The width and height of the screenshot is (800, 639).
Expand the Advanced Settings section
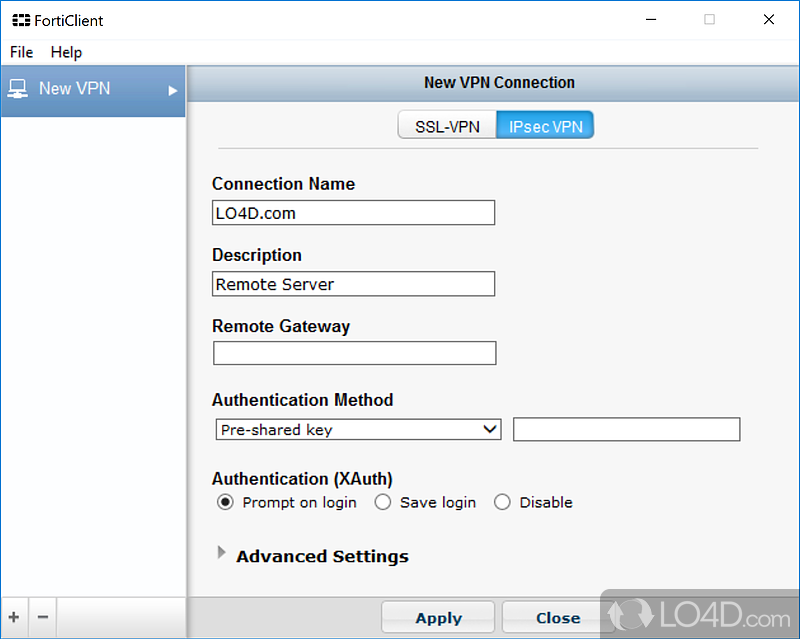[x=222, y=555]
